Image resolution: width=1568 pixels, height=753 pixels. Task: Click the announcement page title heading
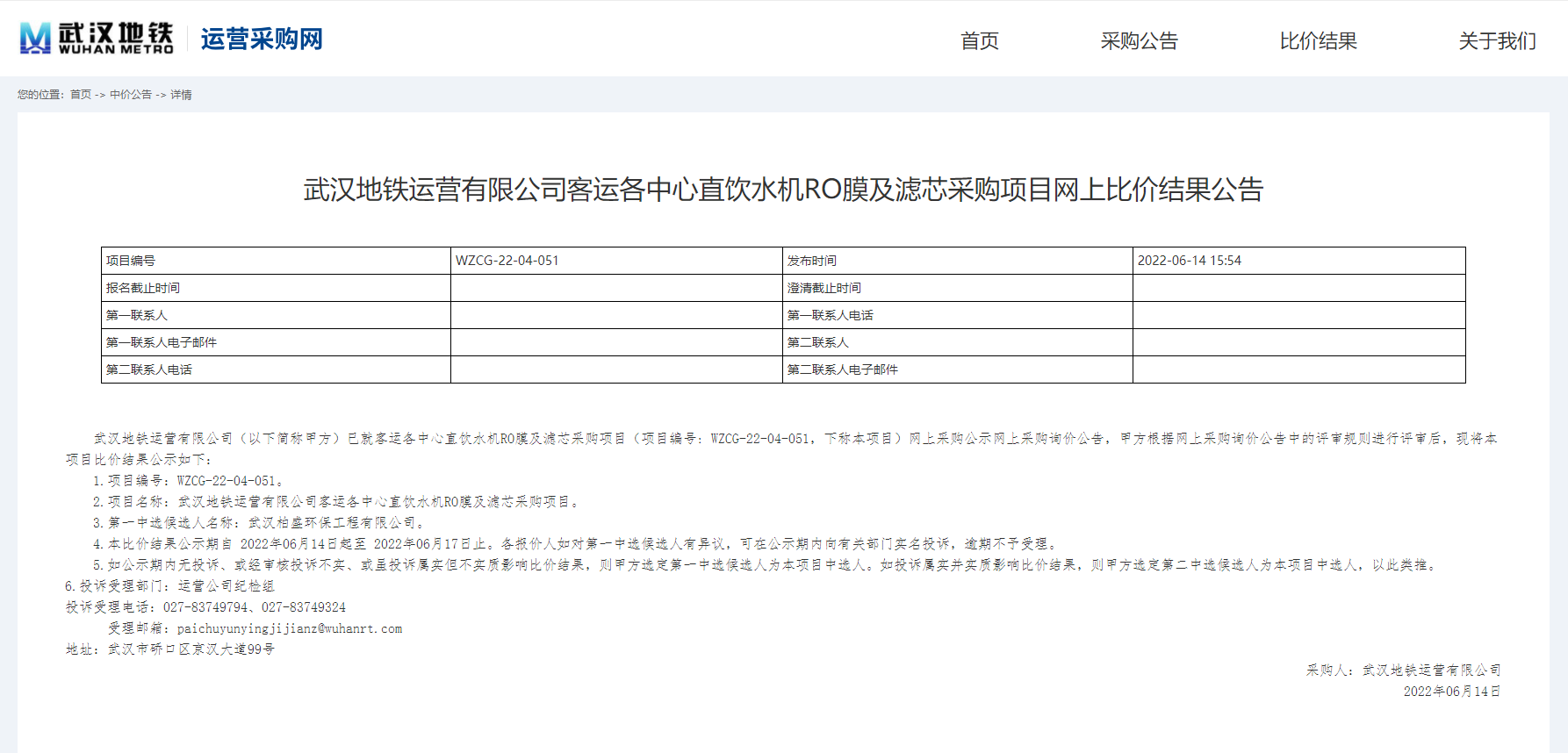click(783, 190)
